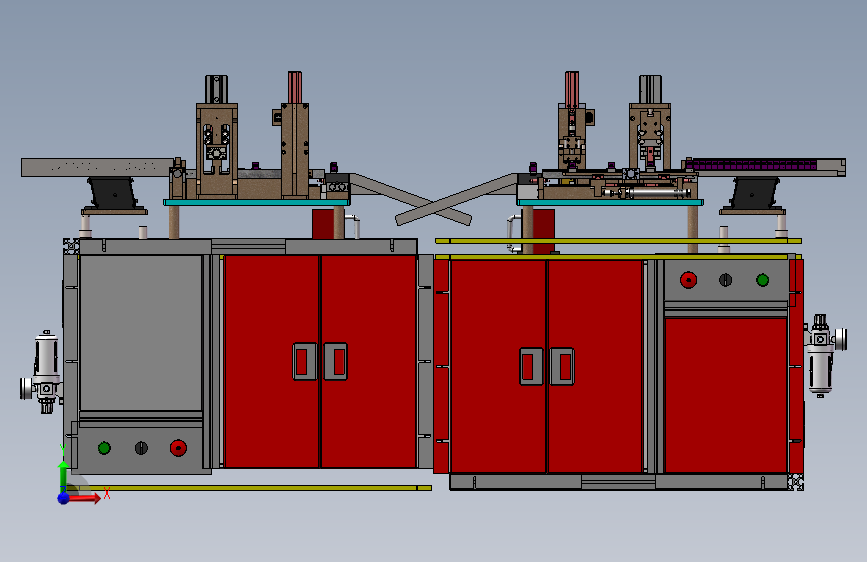The width and height of the screenshot is (867, 562).
Task: Select the green push button on right control panel
Action: [762, 280]
